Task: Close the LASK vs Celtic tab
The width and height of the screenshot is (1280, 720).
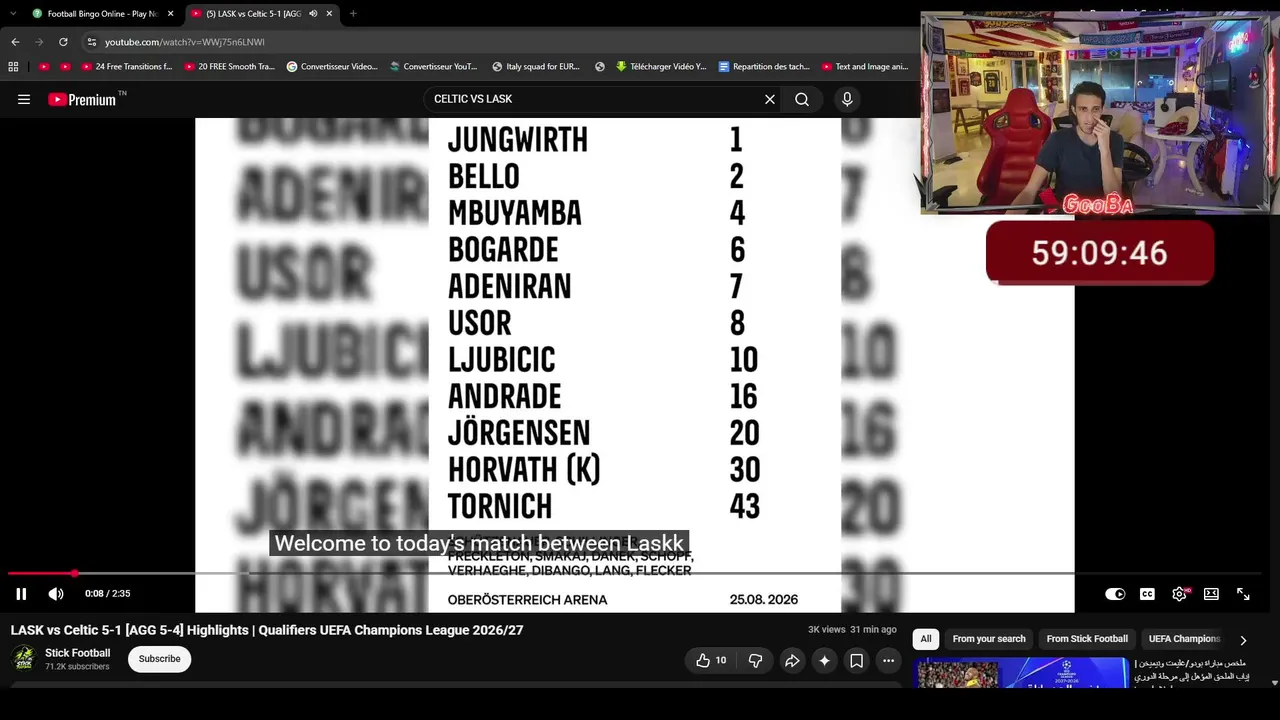Action: pos(329,14)
